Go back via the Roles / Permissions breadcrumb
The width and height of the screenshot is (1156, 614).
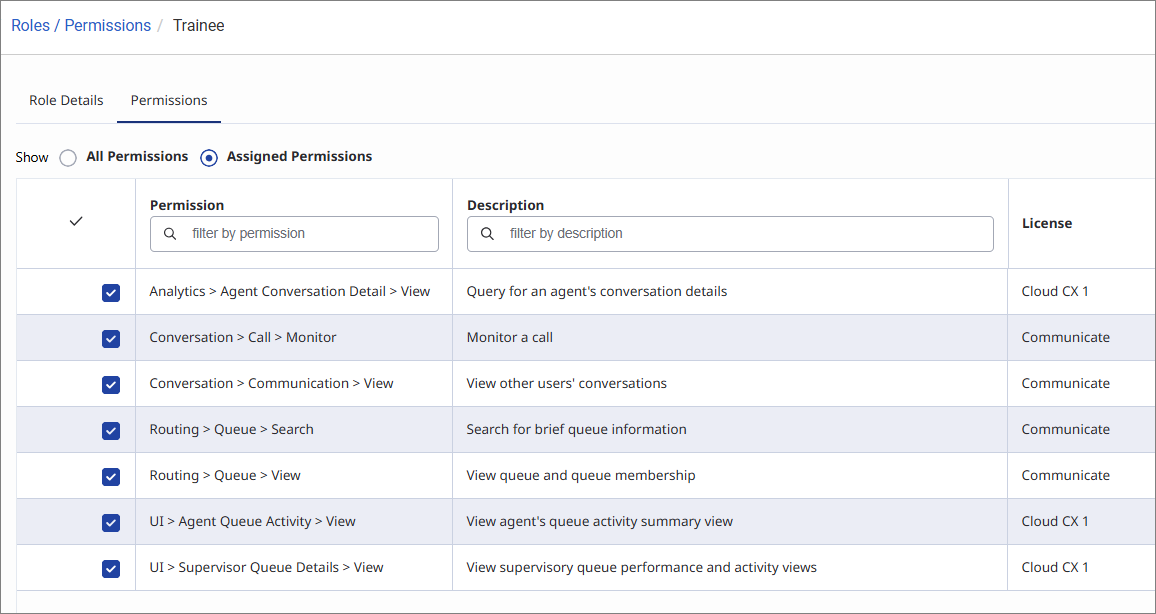point(81,26)
